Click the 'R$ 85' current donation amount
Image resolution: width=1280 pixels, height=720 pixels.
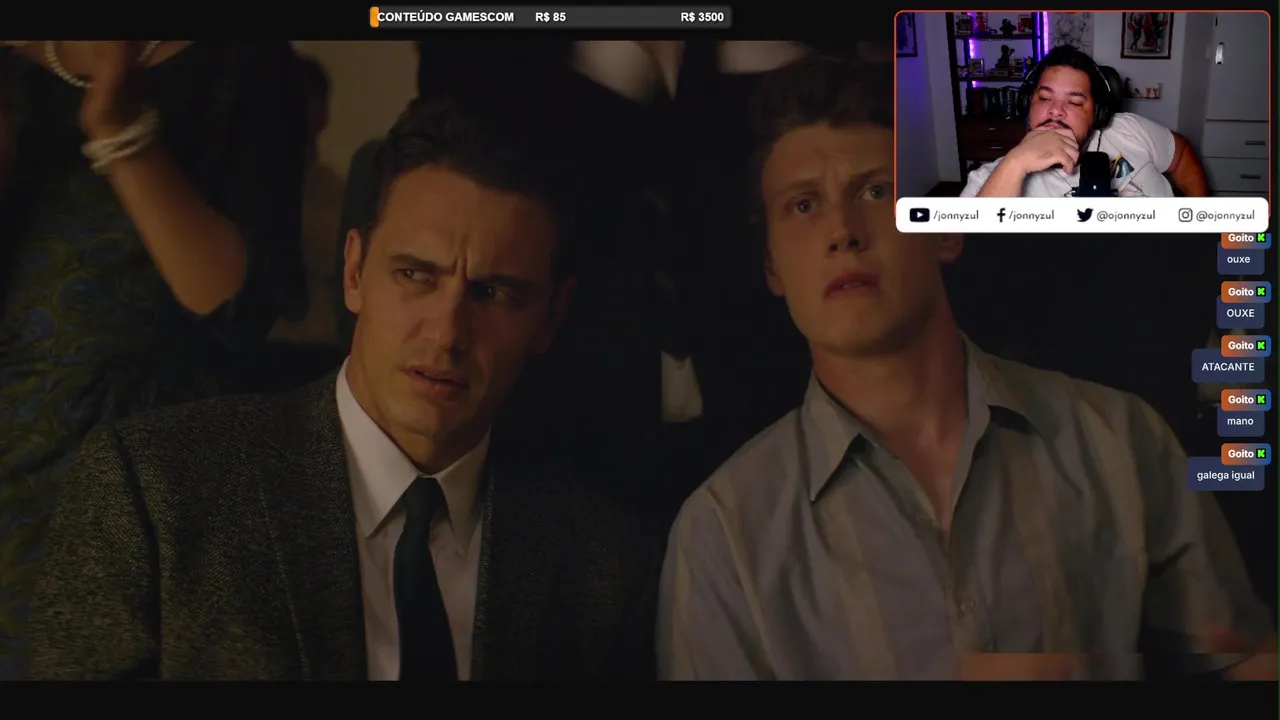(x=550, y=17)
